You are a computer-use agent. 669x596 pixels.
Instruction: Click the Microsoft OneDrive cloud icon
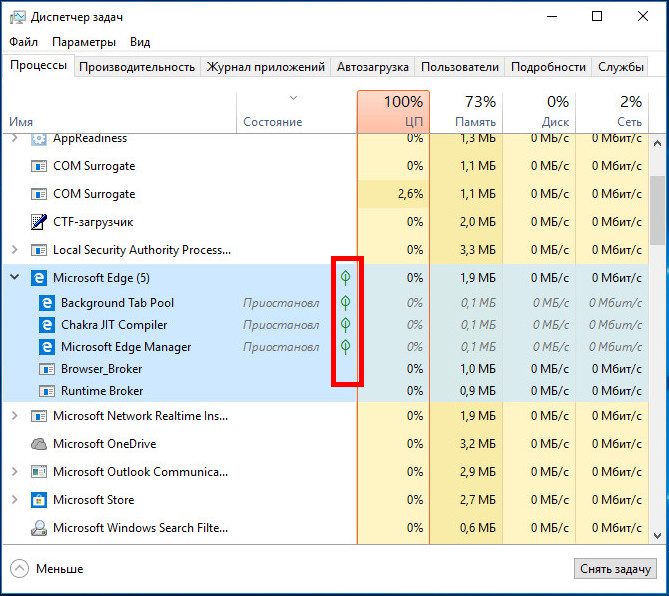[39, 444]
